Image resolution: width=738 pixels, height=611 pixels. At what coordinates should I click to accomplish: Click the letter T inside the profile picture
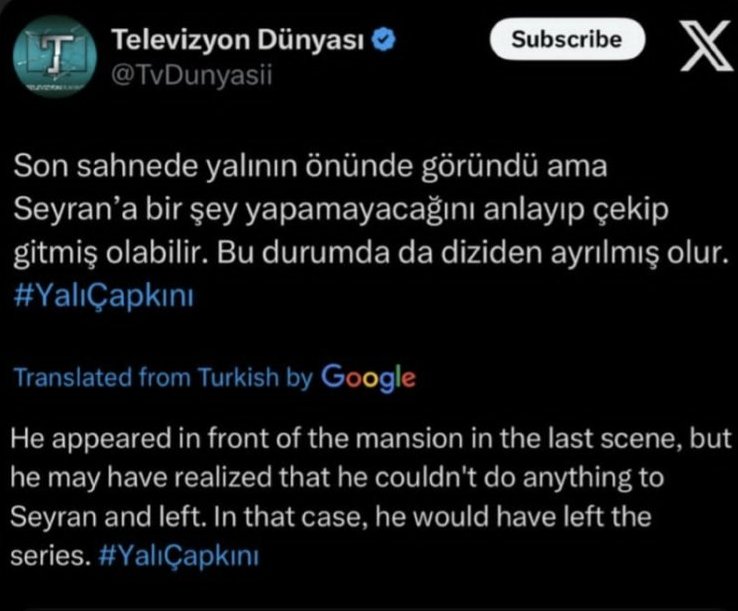[56, 54]
